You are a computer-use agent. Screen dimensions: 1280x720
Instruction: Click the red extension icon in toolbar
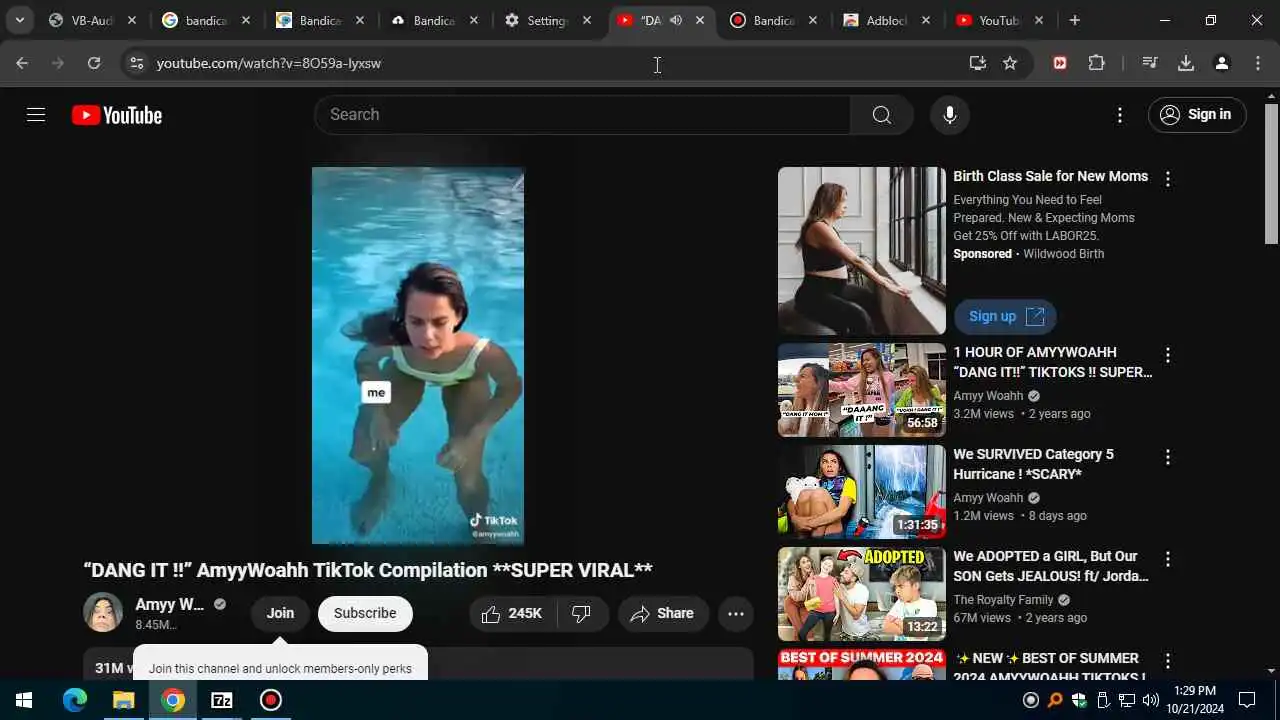tap(1060, 63)
